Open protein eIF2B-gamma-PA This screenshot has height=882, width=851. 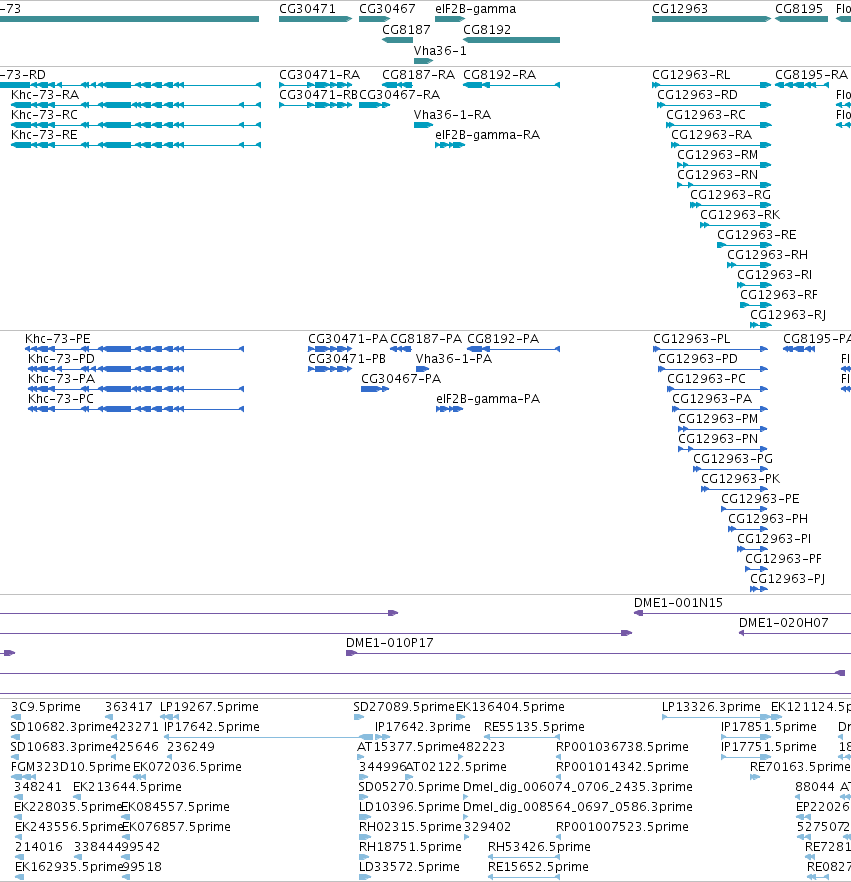click(488, 399)
